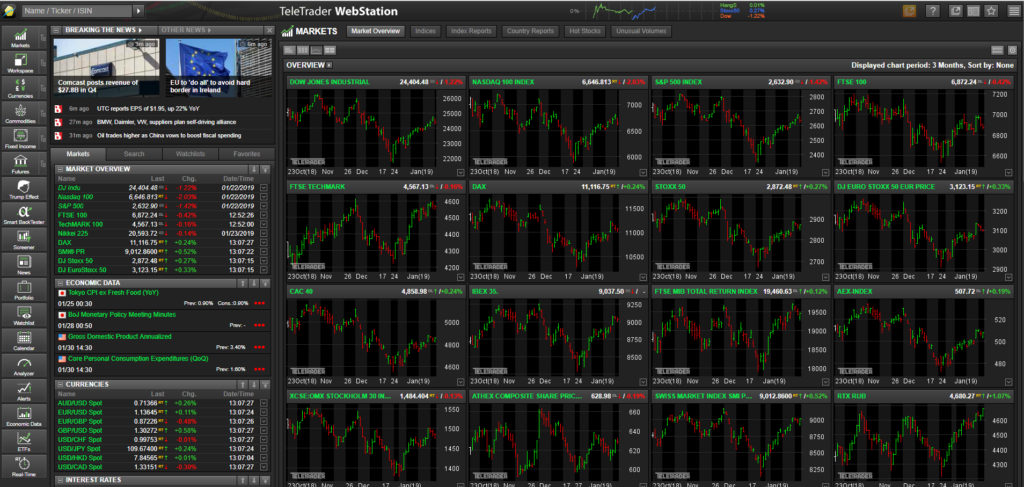Open the Alerts sidebar icon
The height and width of the screenshot is (487, 1024).
coord(22,391)
